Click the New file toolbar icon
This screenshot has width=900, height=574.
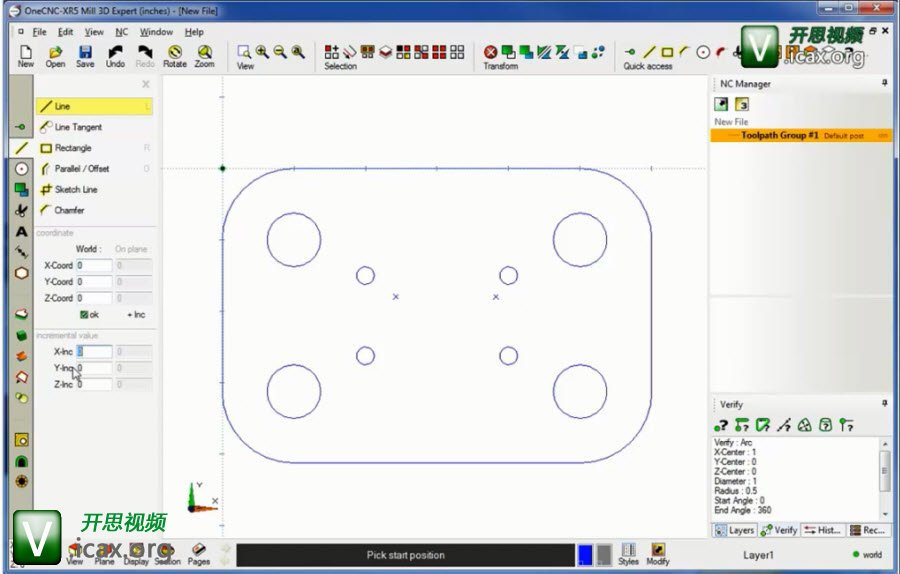point(25,56)
